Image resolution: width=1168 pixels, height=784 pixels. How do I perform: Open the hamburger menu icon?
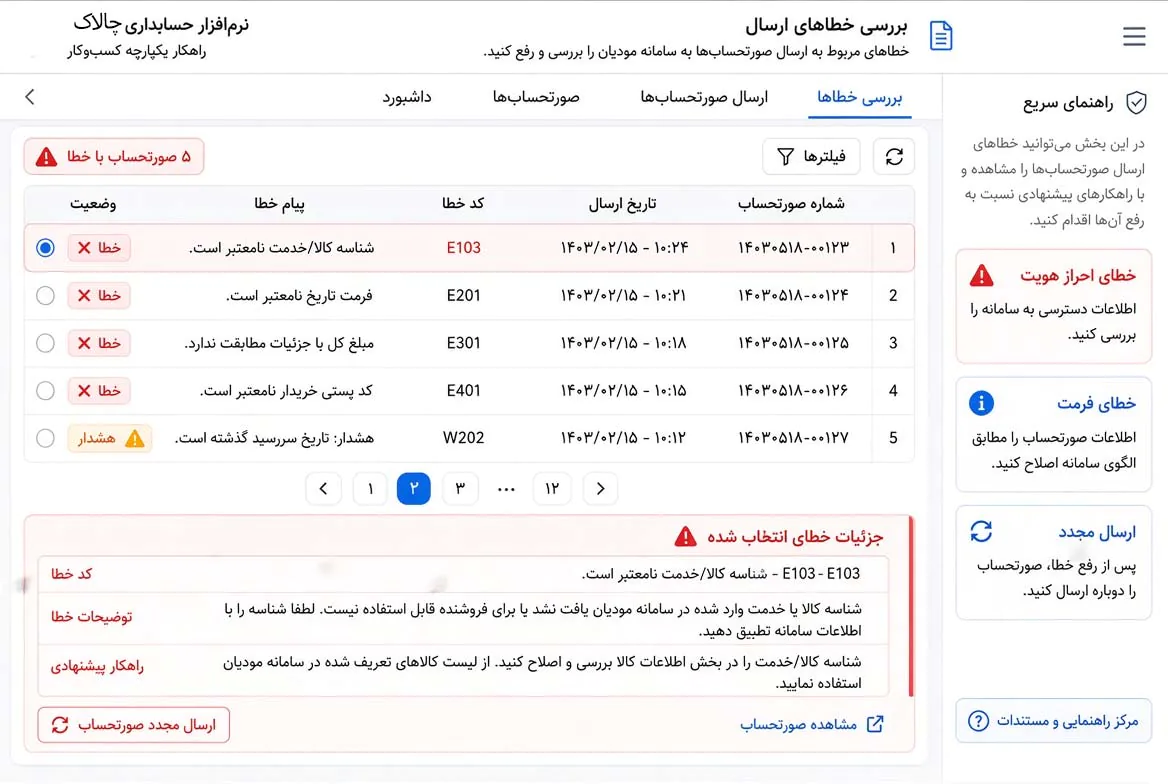click(1134, 36)
